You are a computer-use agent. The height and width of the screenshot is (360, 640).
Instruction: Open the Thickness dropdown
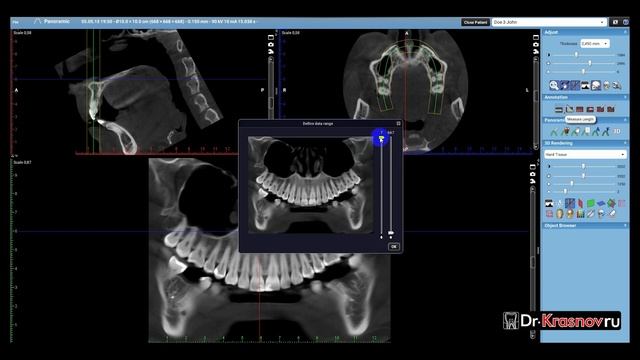pos(595,43)
